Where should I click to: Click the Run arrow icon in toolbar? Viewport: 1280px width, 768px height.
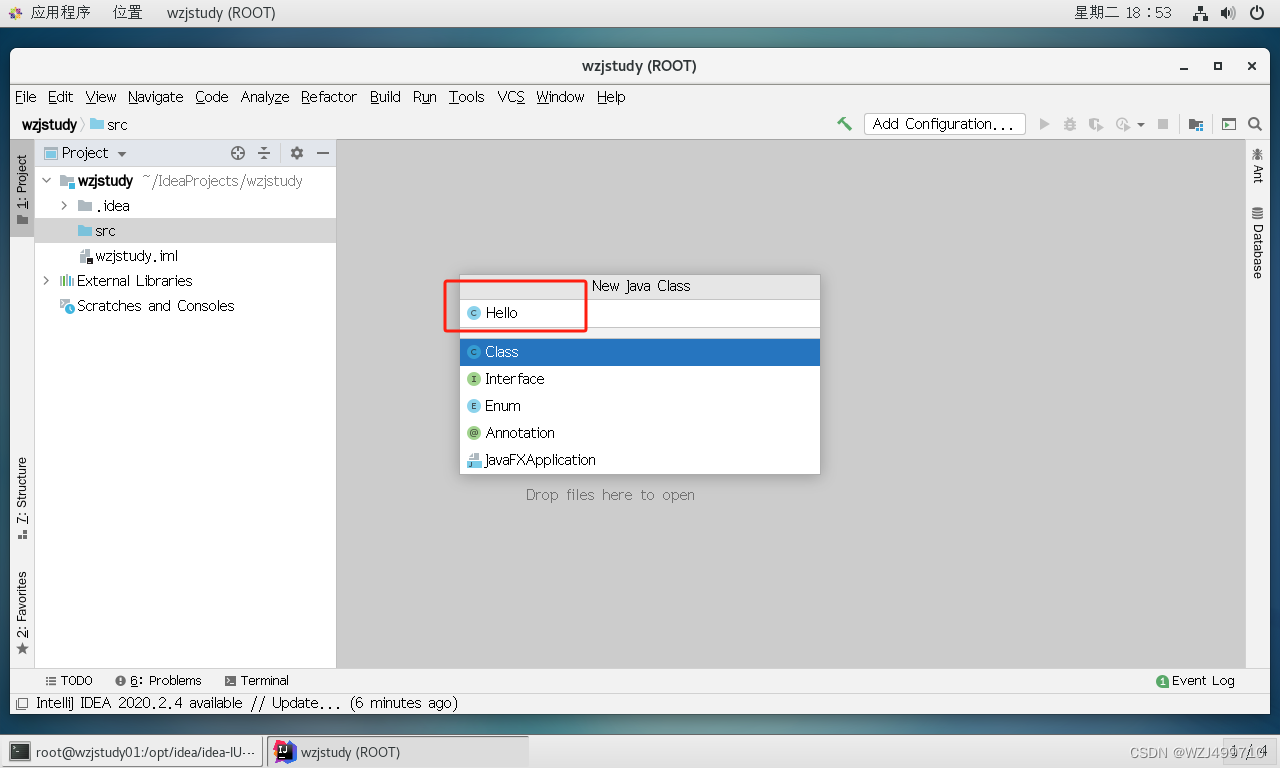(1044, 124)
